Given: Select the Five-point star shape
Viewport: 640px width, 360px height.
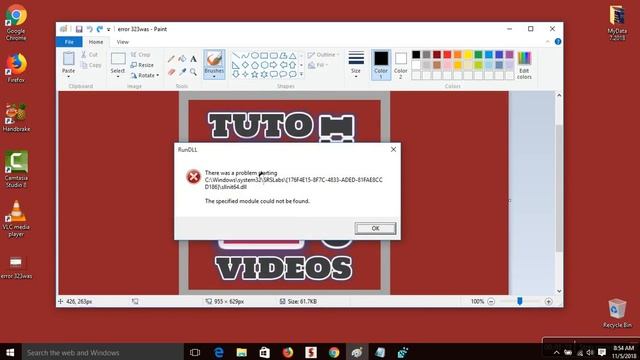Looking at the screenshot, I should click(x=255, y=74).
